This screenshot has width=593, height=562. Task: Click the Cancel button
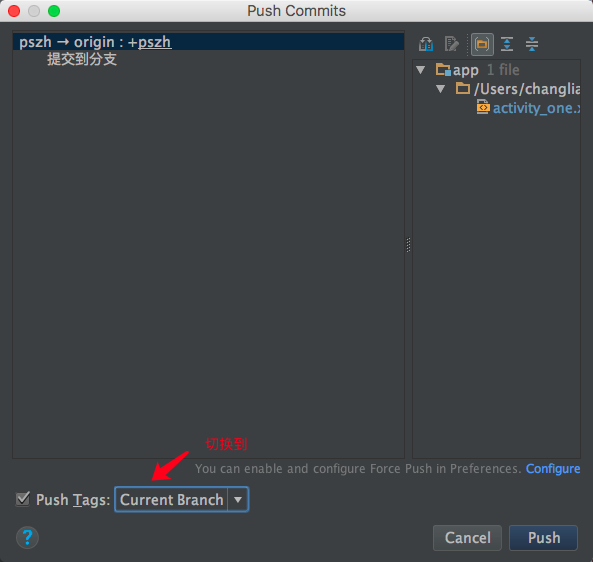[467, 537]
